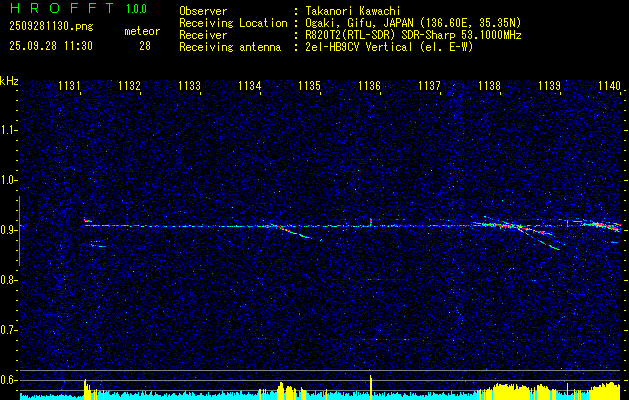The width and height of the screenshot is (629, 400).
Task: Click the antenna text 2el-HB9CV Vertical
Action: tap(358, 47)
